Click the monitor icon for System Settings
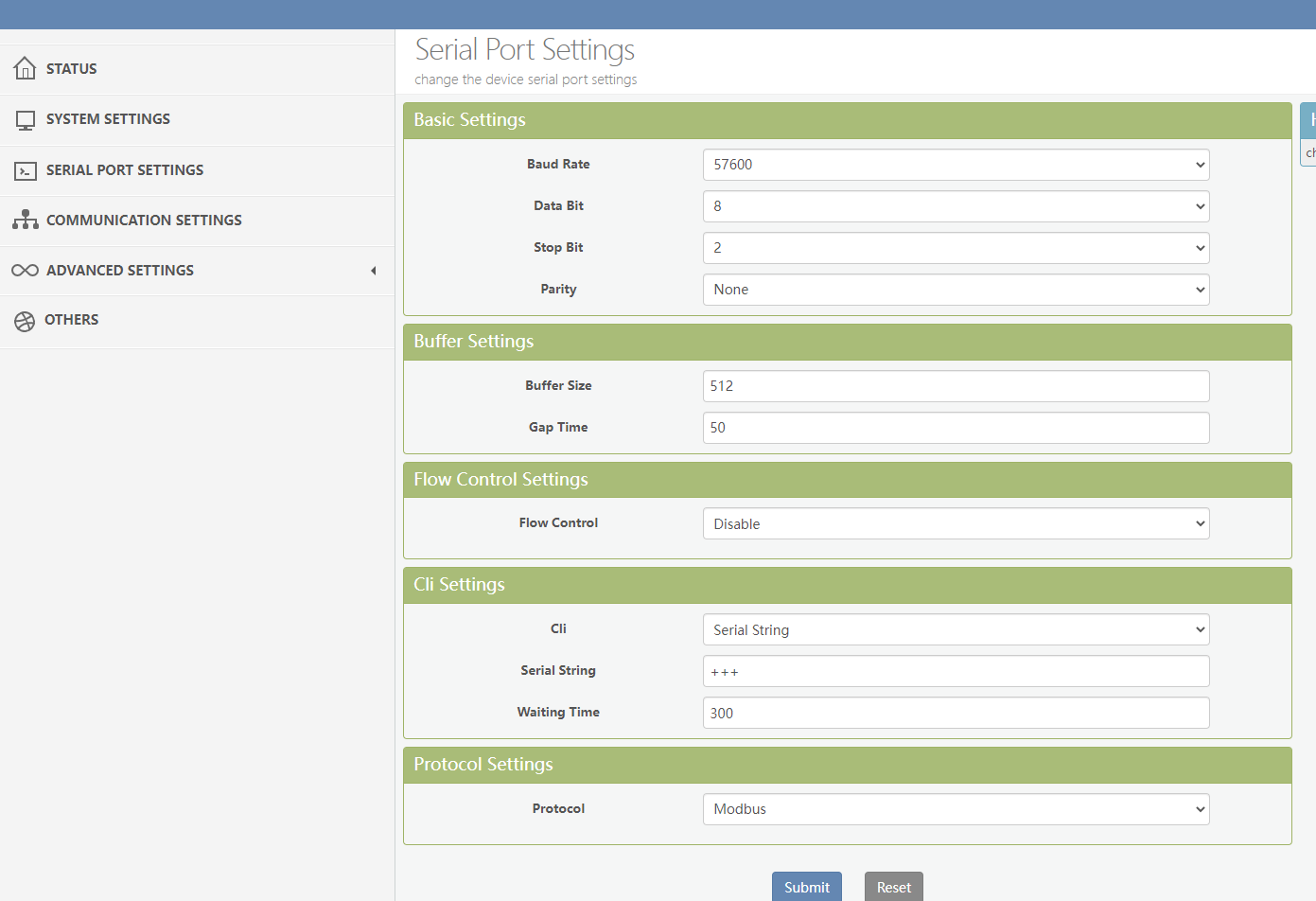This screenshot has width=1316, height=901. pos(26,120)
